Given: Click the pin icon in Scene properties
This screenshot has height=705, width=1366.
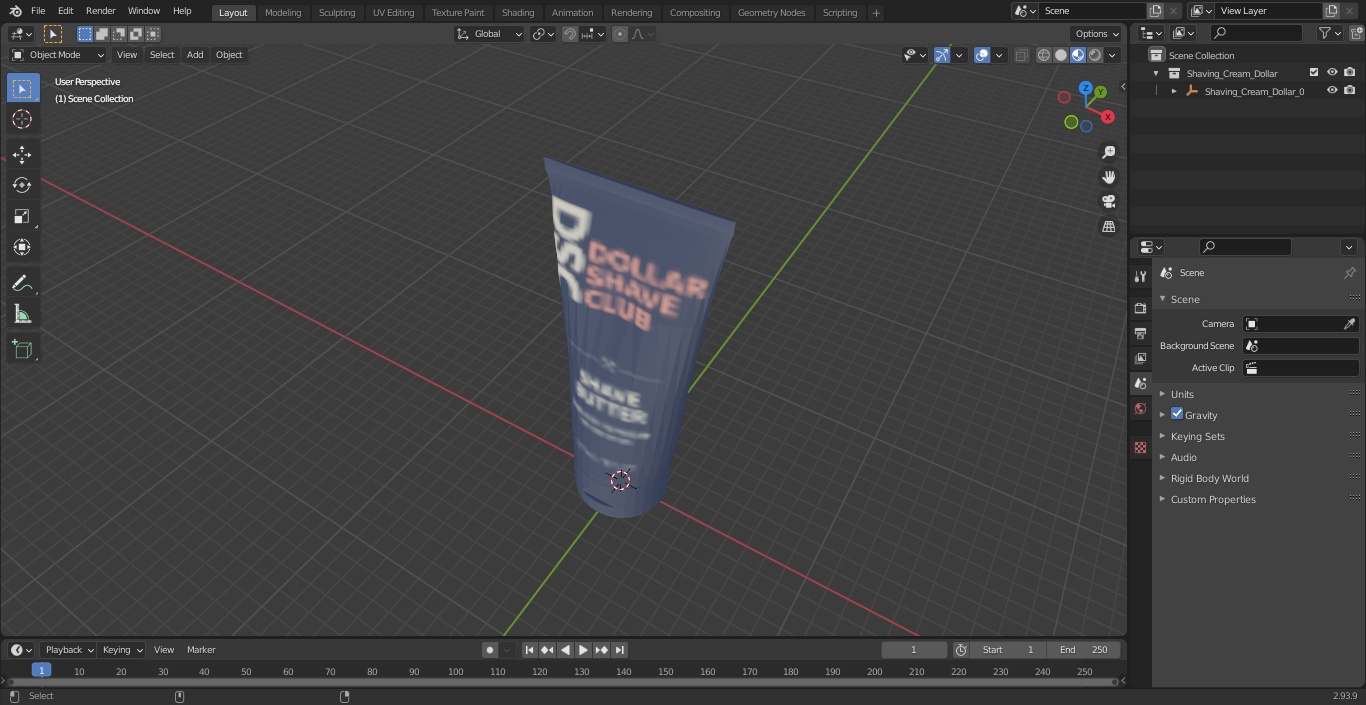Looking at the screenshot, I should [1349, 273].
